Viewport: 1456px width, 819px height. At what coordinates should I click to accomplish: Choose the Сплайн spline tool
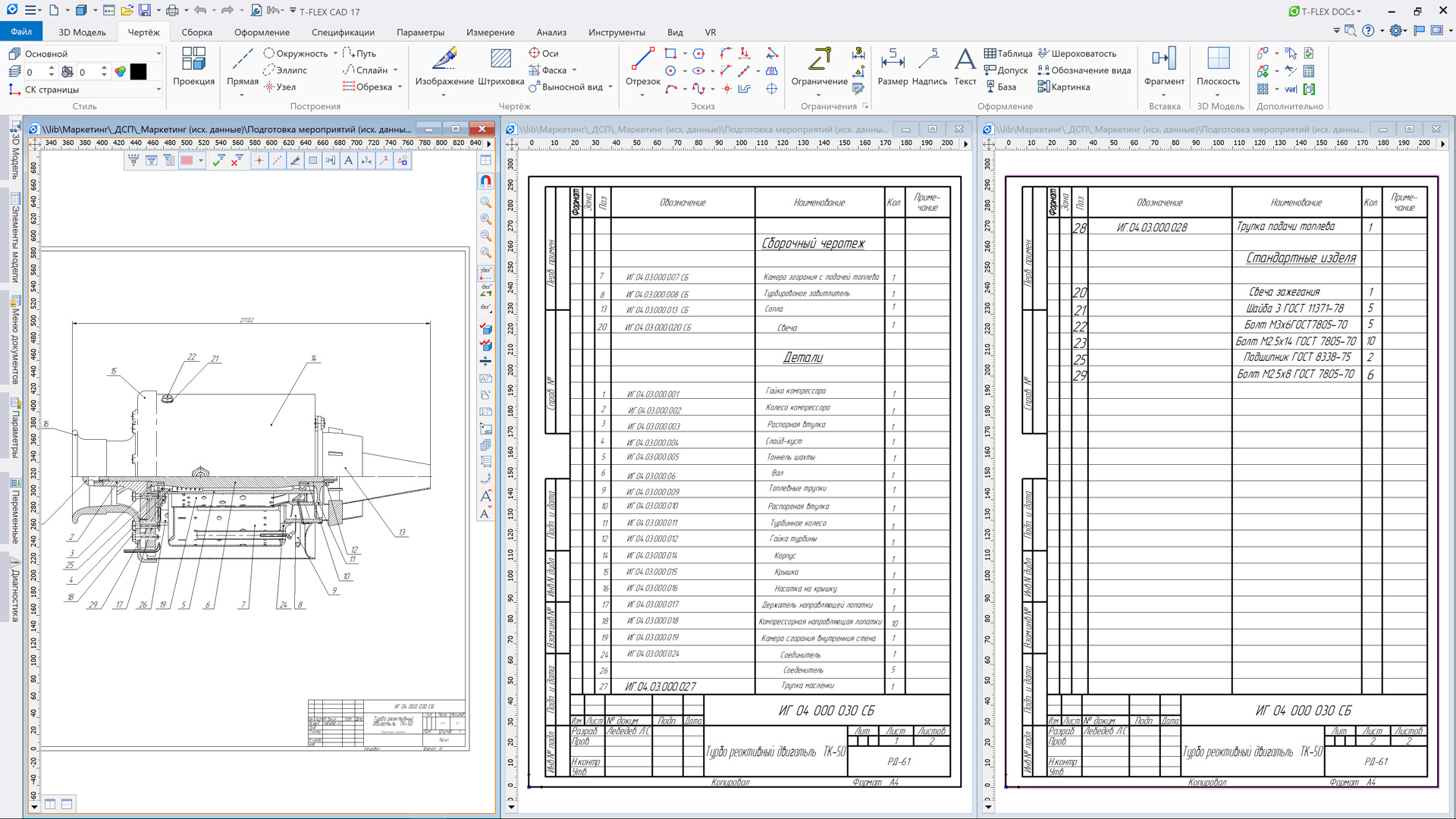point(366,71)
